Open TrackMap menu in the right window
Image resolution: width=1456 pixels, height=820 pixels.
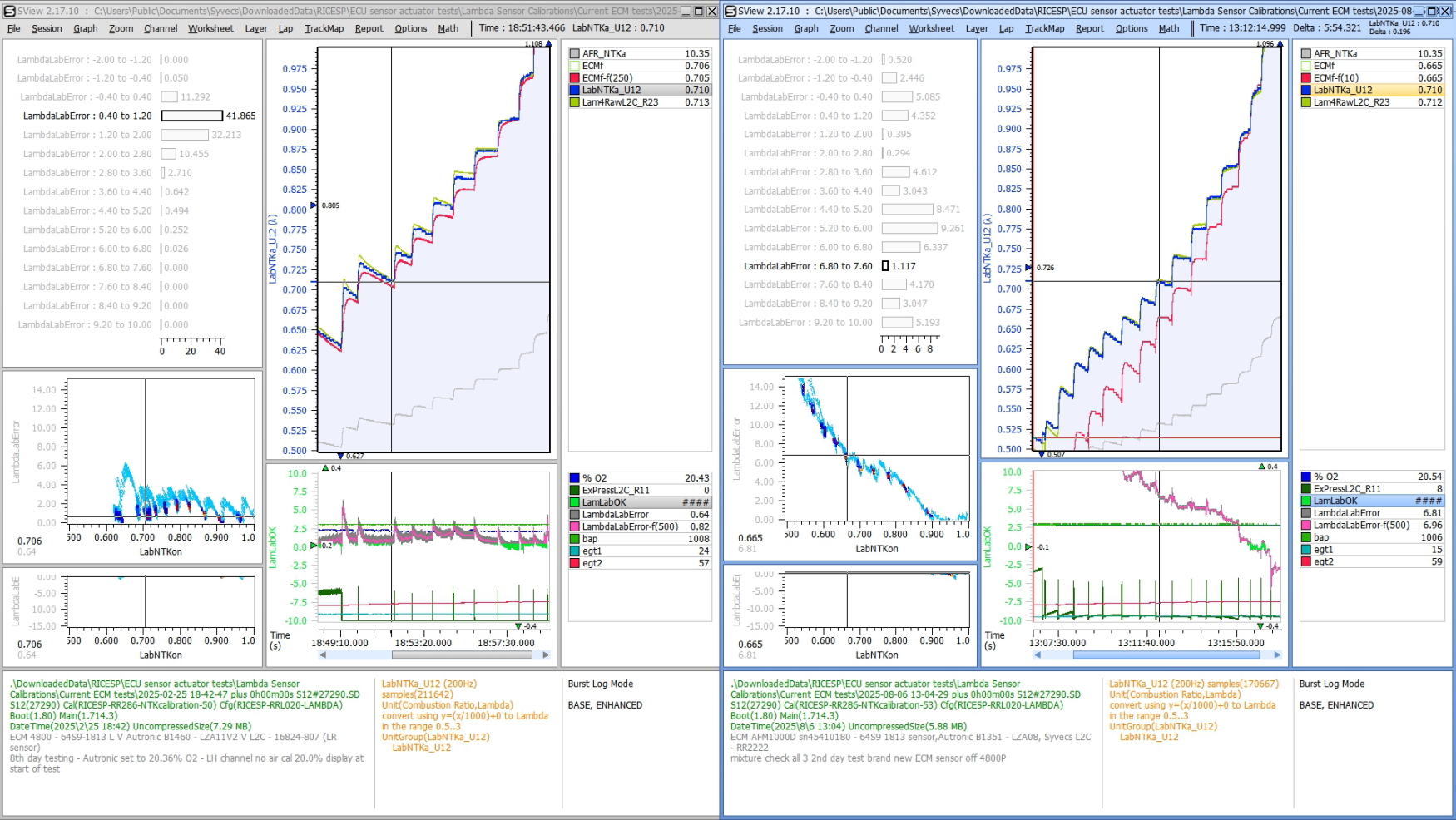[1044, 28]
